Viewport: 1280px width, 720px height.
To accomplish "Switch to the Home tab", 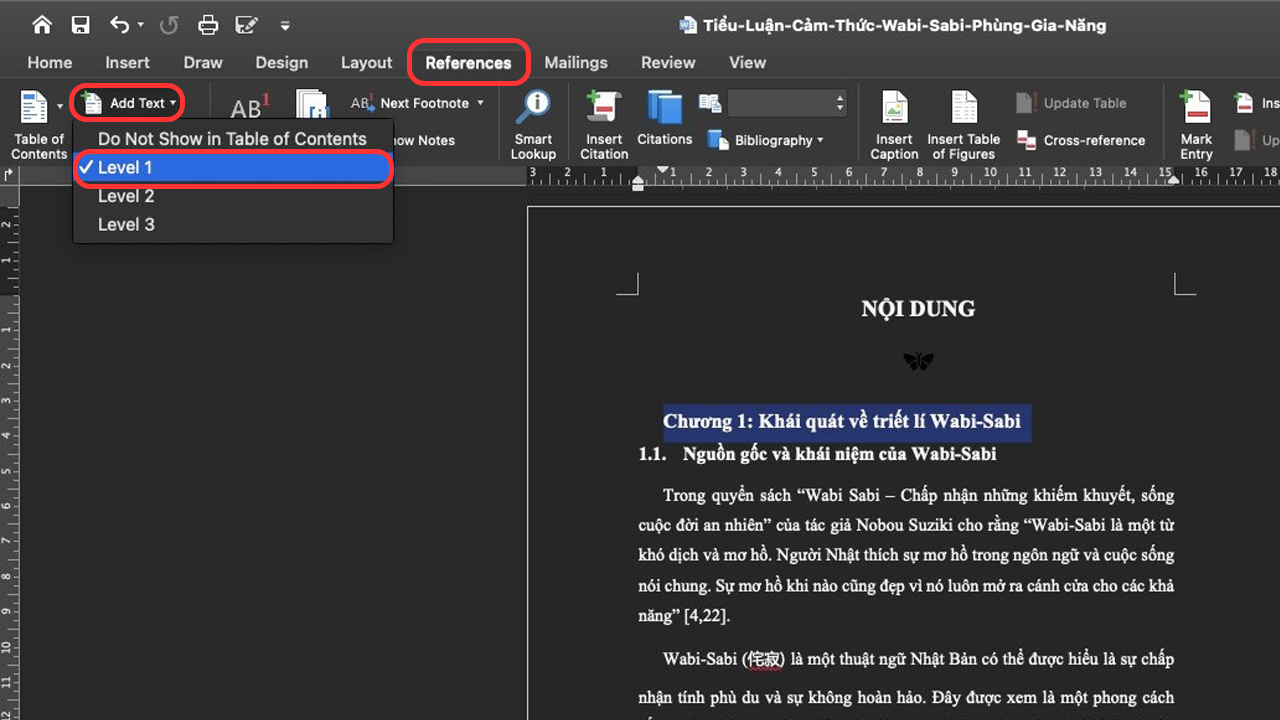I will 50,62.
